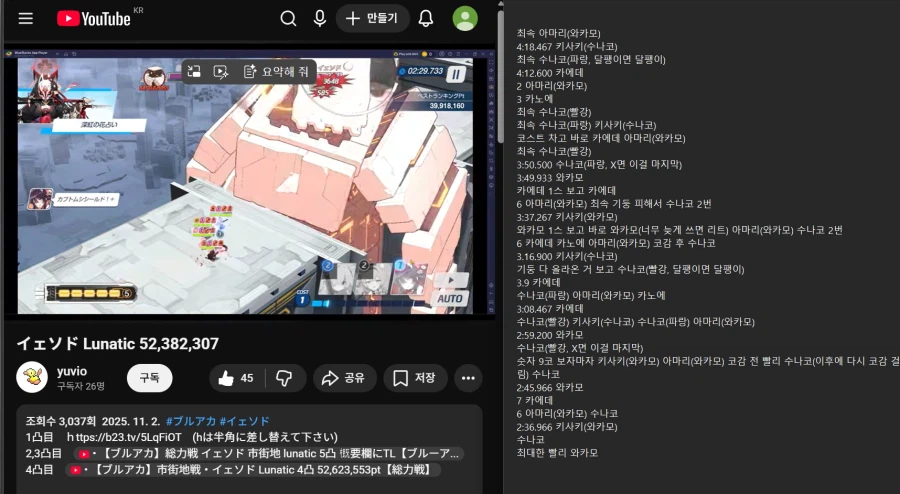Click the 구독자 26명 subscriber count
This screenshot has width=900, height=494.
tap(81, 386)
